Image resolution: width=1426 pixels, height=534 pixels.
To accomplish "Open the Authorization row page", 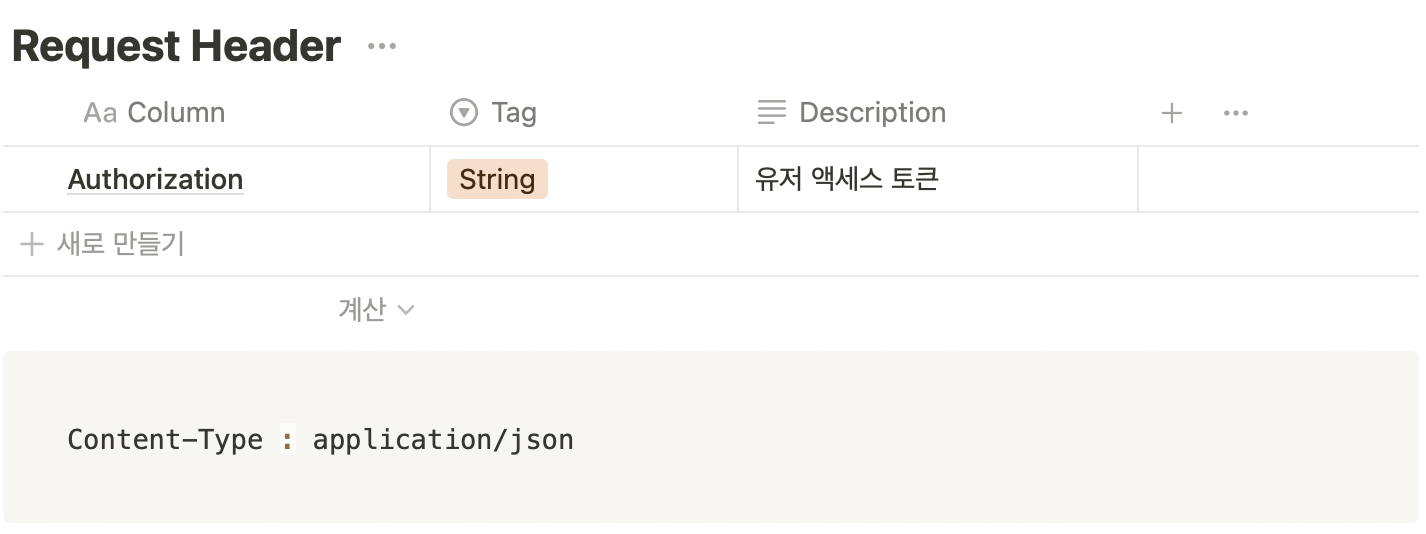I will [x=155, y=180].
